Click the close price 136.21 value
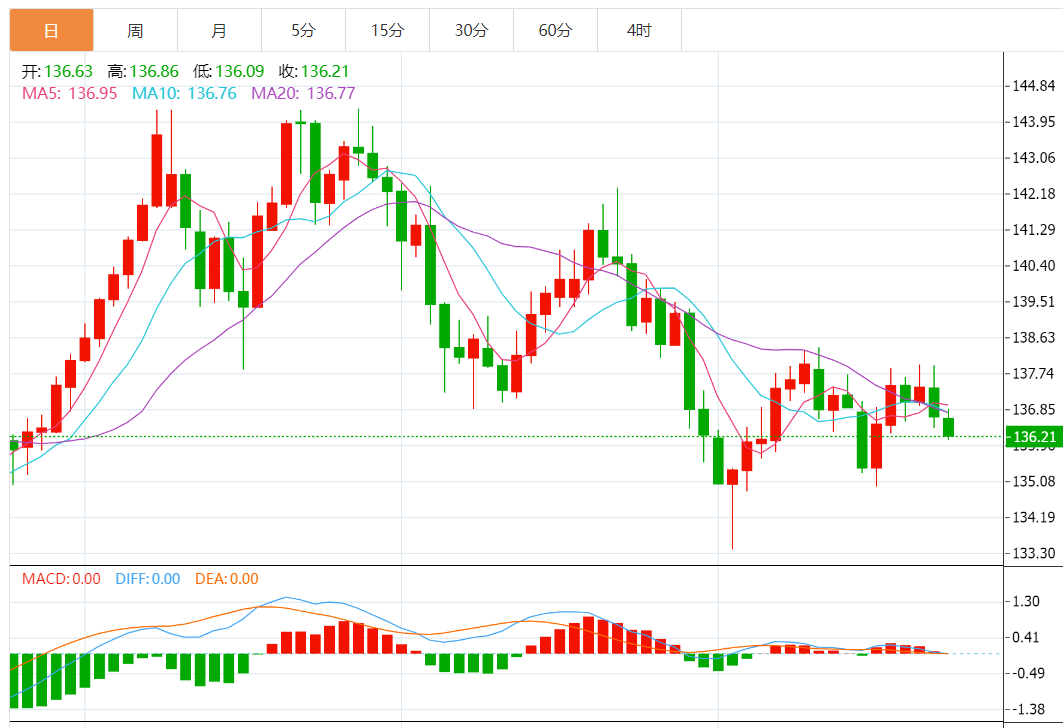The height and width of the screenshot is (728, 1063). tap(325, 71)
